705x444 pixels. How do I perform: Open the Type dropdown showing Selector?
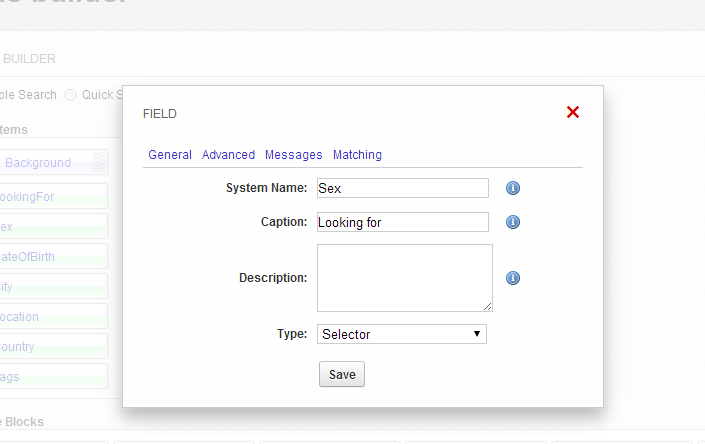coord(402,334)
